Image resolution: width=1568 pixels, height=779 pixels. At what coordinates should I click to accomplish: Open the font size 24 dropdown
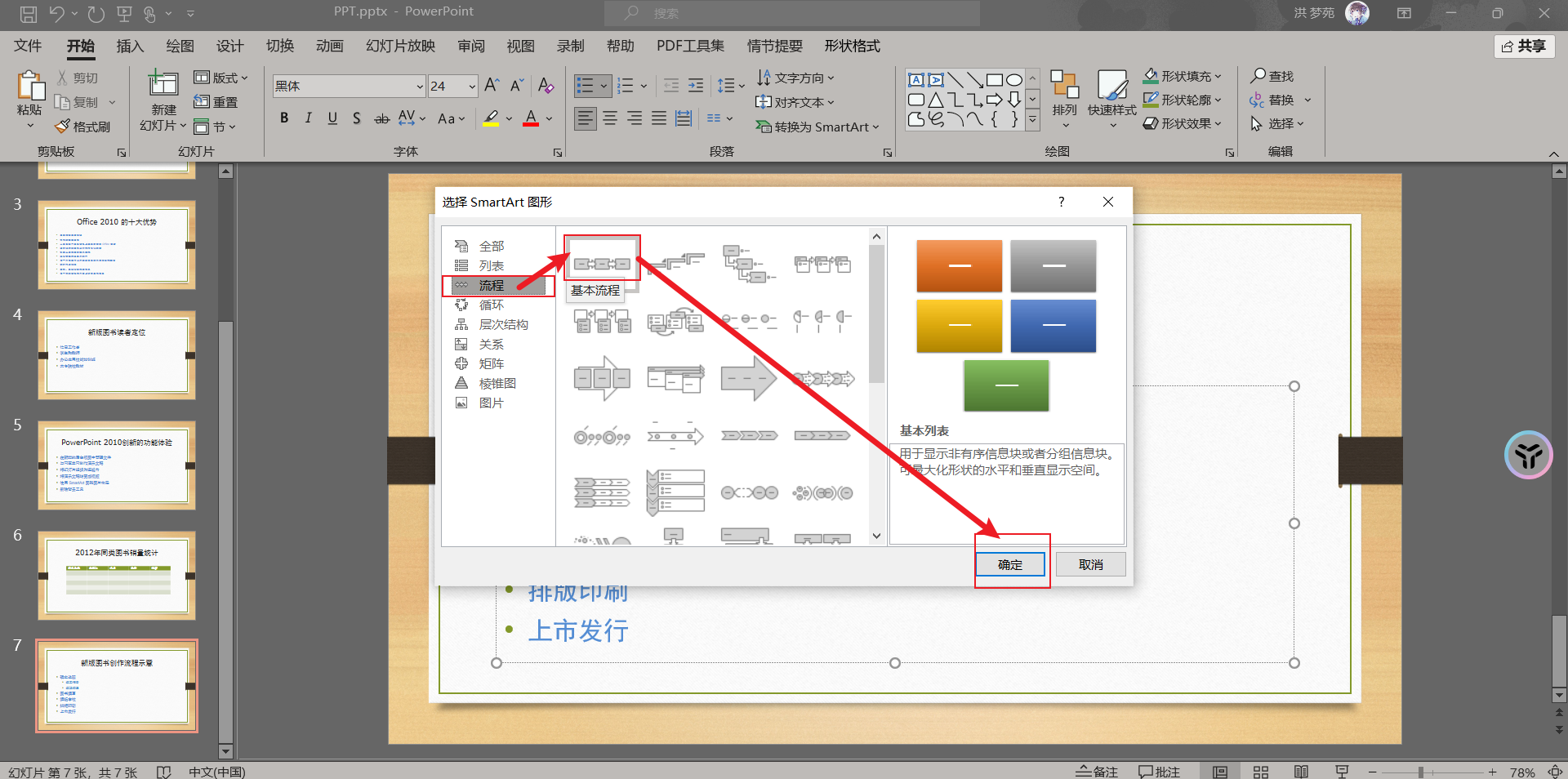[472, 86]
